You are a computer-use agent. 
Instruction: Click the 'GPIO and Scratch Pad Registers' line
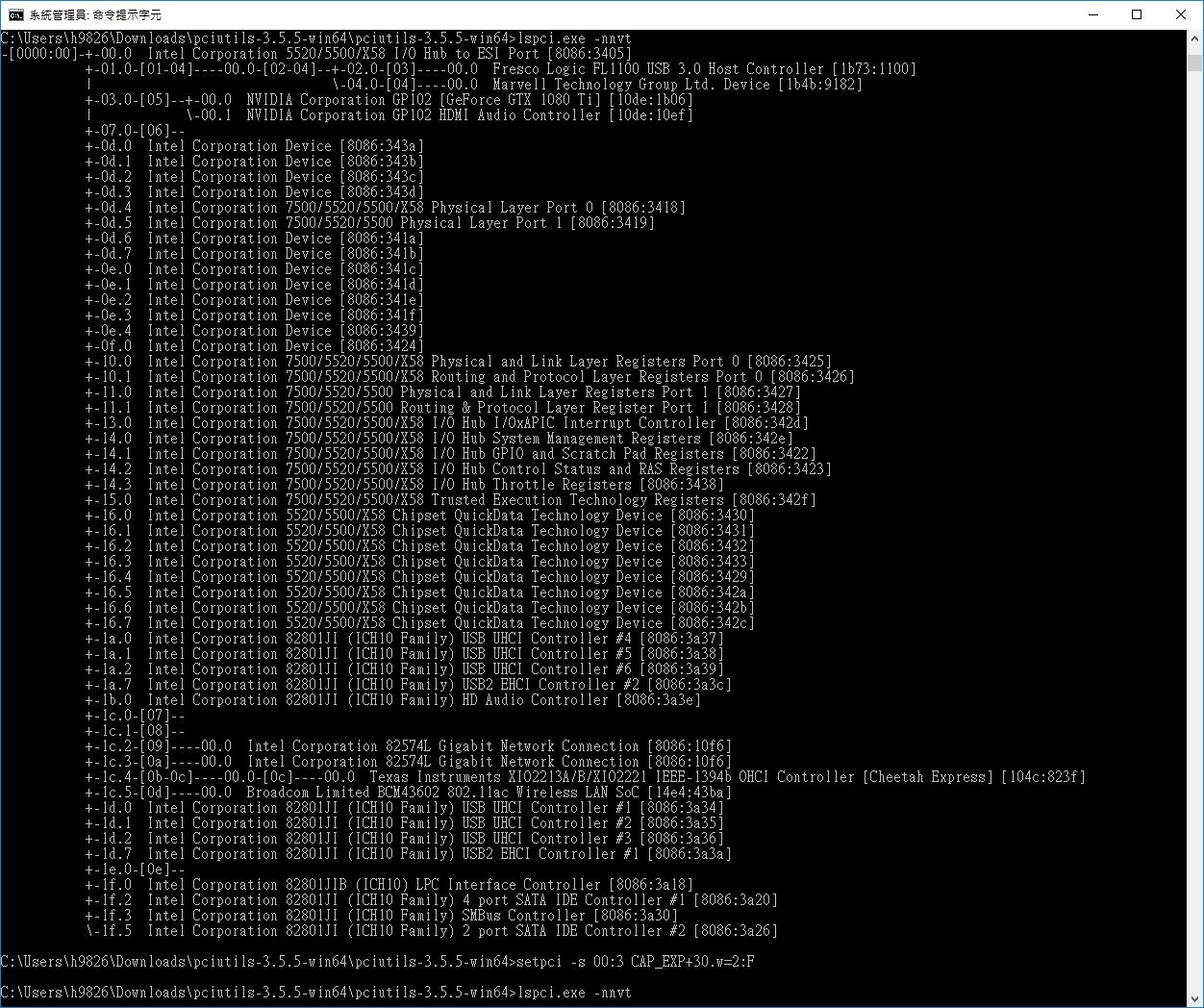click(450, 454)
